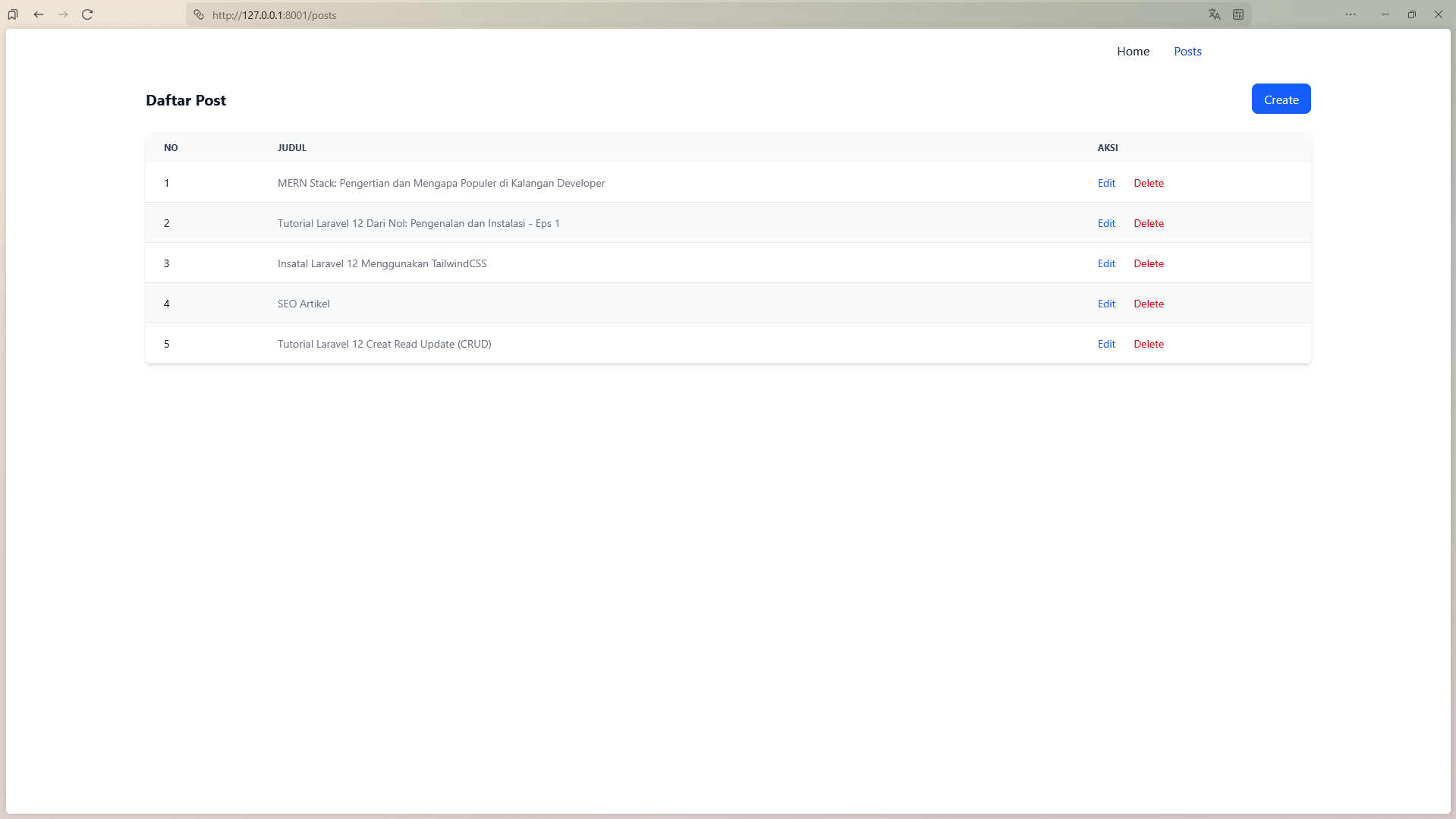Click the site info link icon
1456x819 pixels.
point(199,14)
